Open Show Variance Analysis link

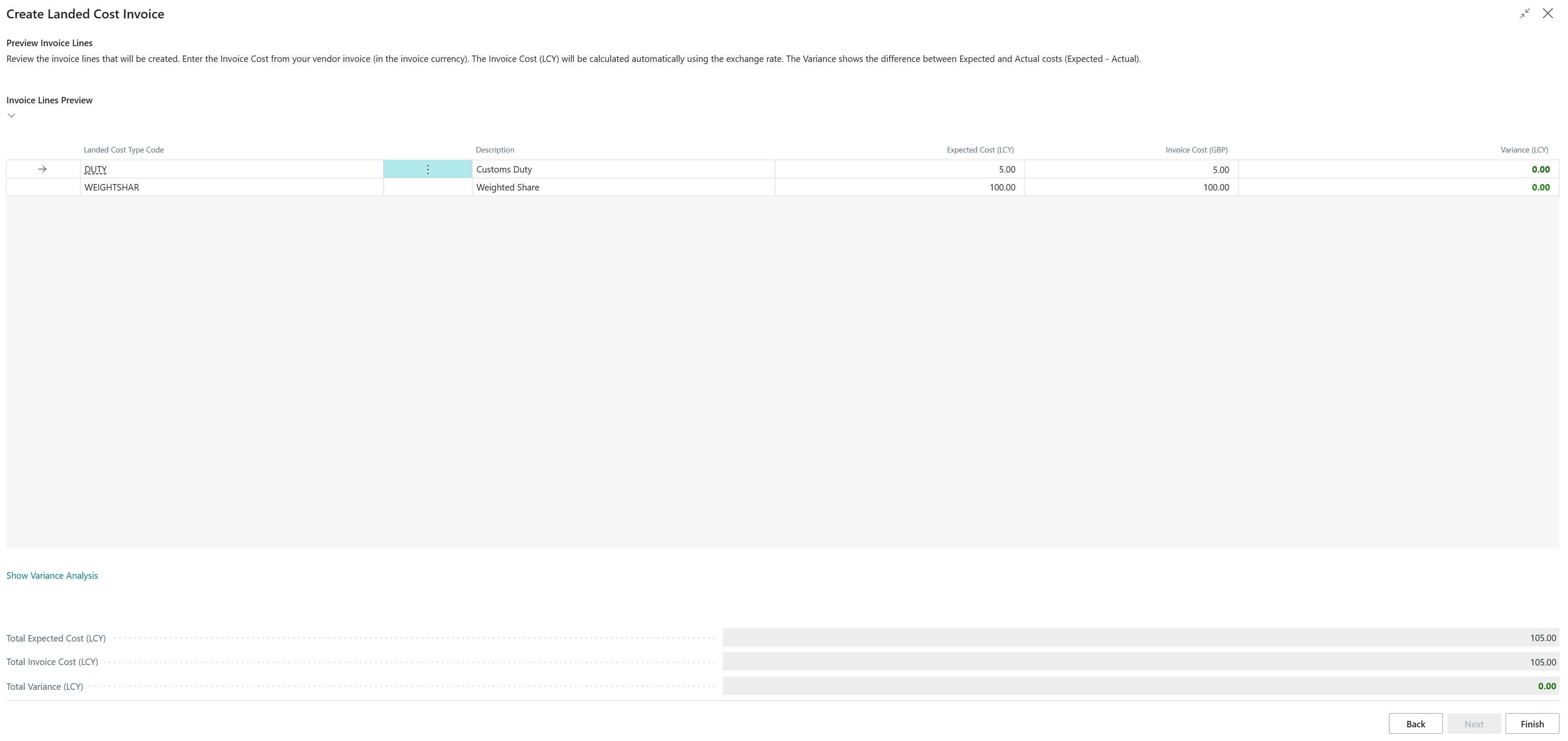point(52,575)
